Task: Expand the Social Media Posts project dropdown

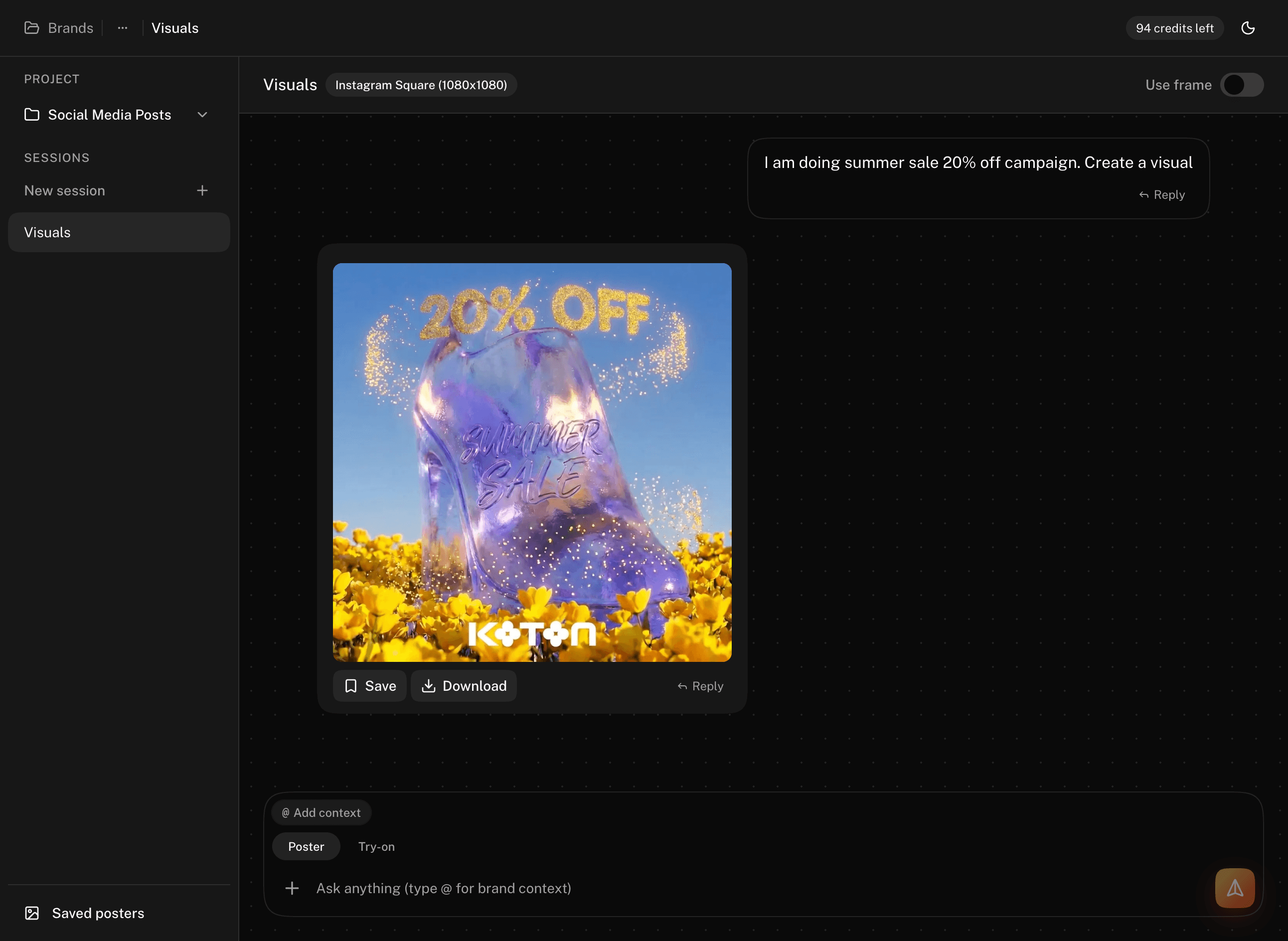Action: (x=202, y=115)
